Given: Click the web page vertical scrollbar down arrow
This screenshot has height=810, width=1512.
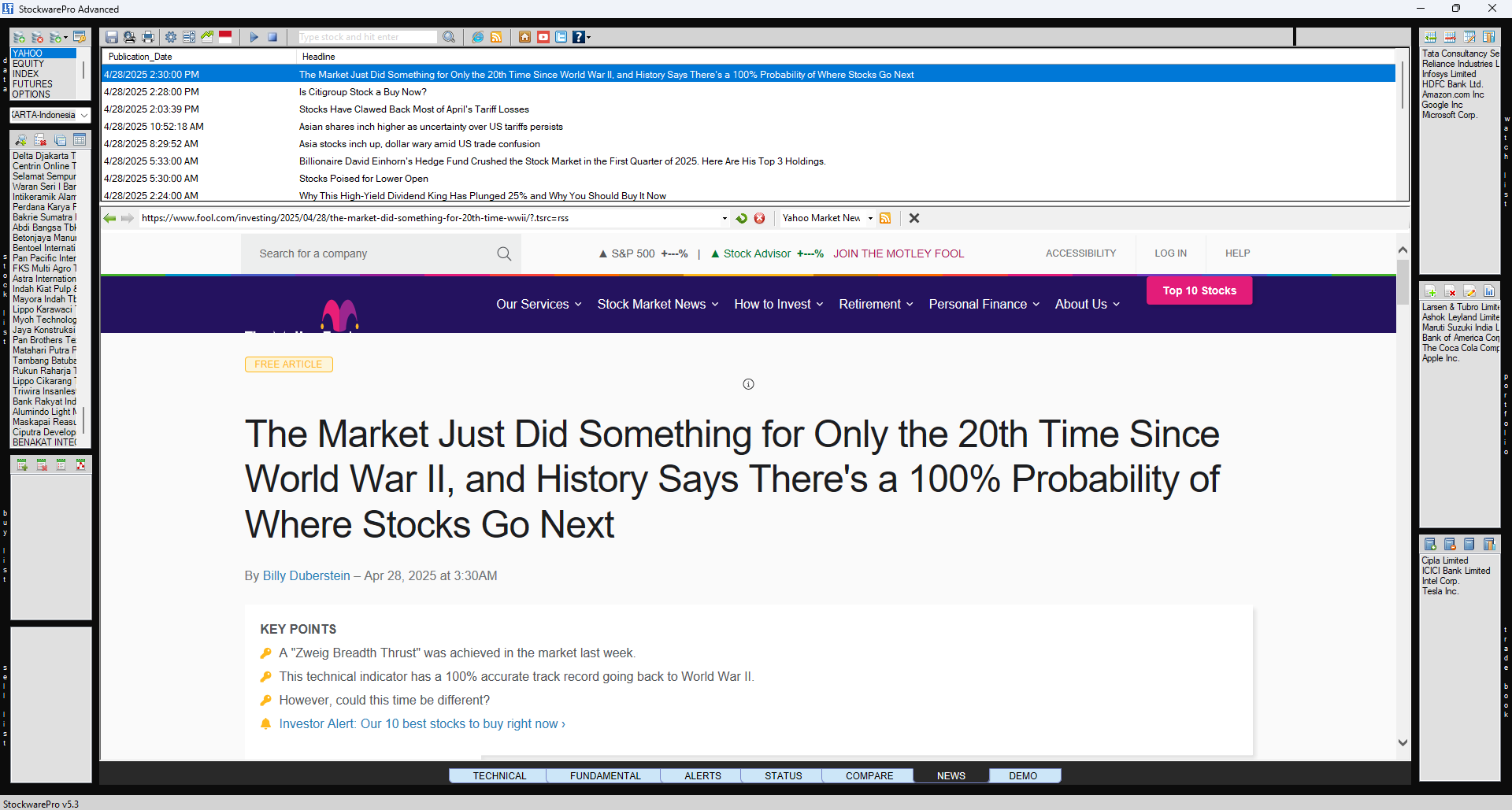Looking at the screenshot, I should [1402, 742].
